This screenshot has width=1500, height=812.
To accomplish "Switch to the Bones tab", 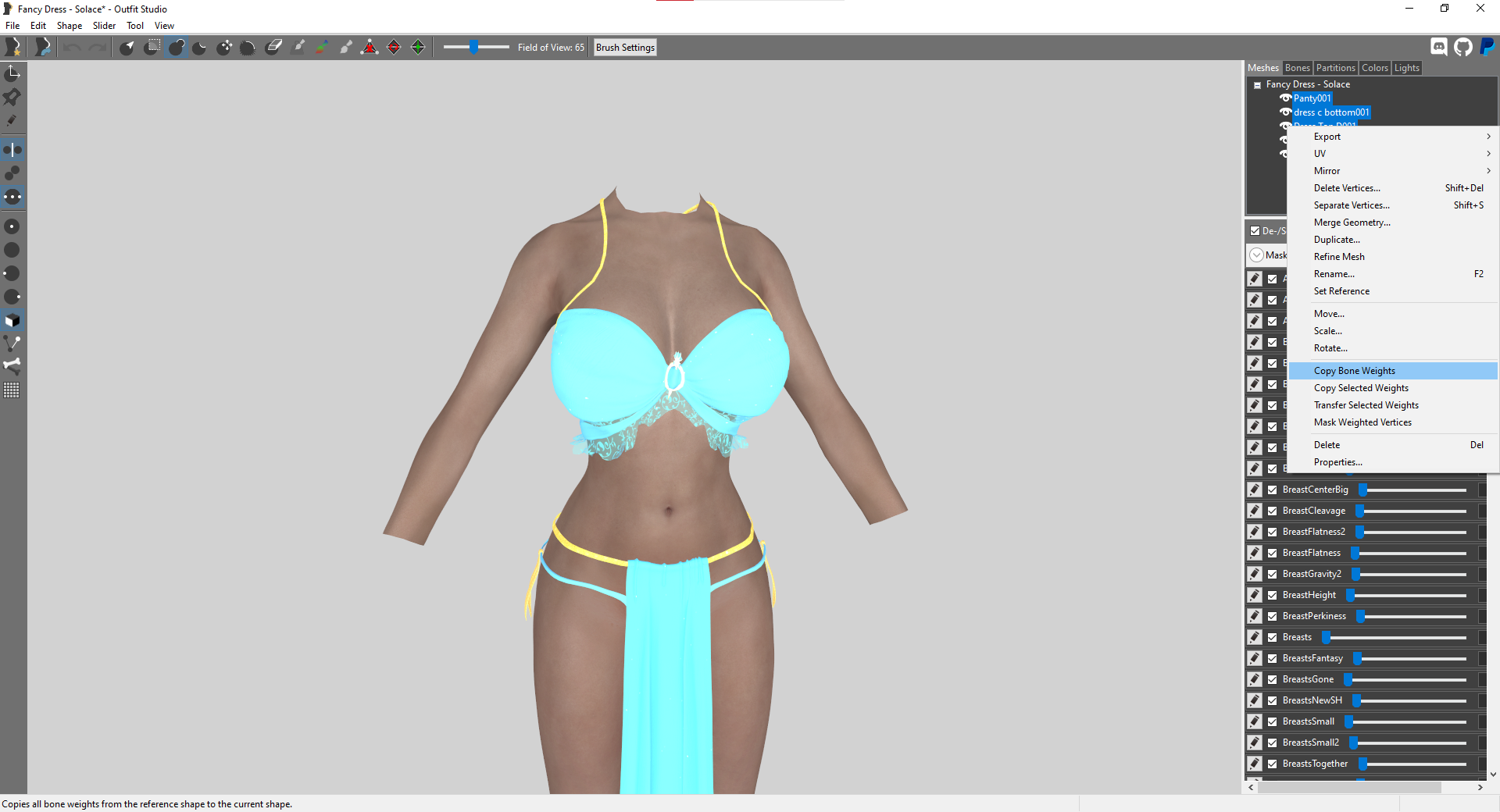I will coord(1297,68).
